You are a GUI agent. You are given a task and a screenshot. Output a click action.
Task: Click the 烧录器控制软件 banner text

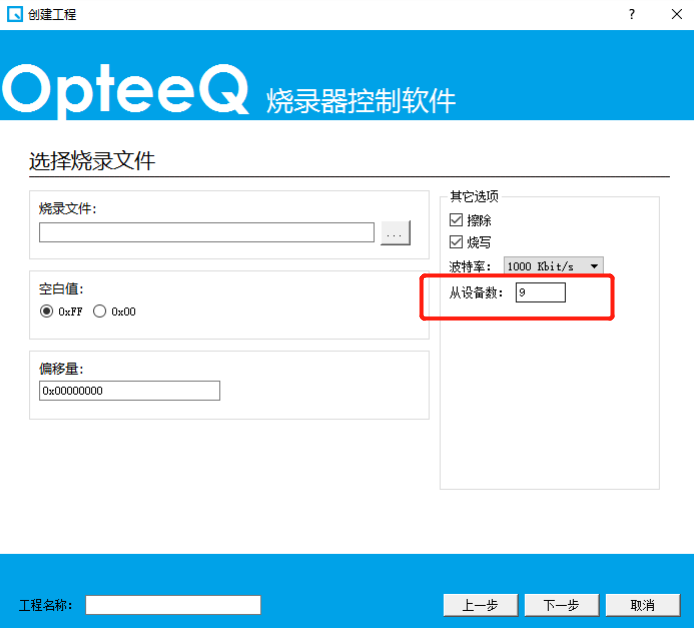tap(361, 101)
